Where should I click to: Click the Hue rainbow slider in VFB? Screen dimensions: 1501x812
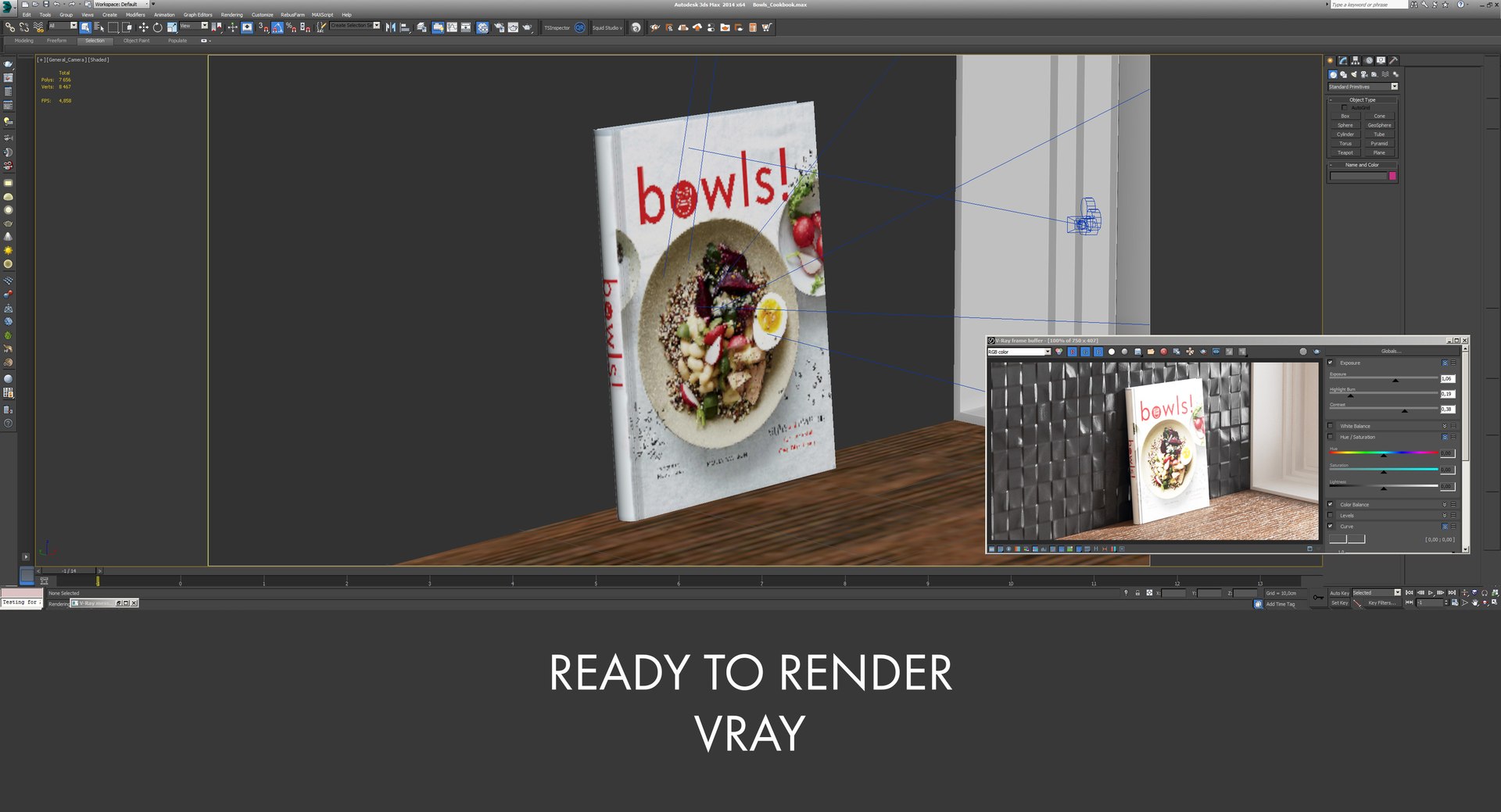1383,453
